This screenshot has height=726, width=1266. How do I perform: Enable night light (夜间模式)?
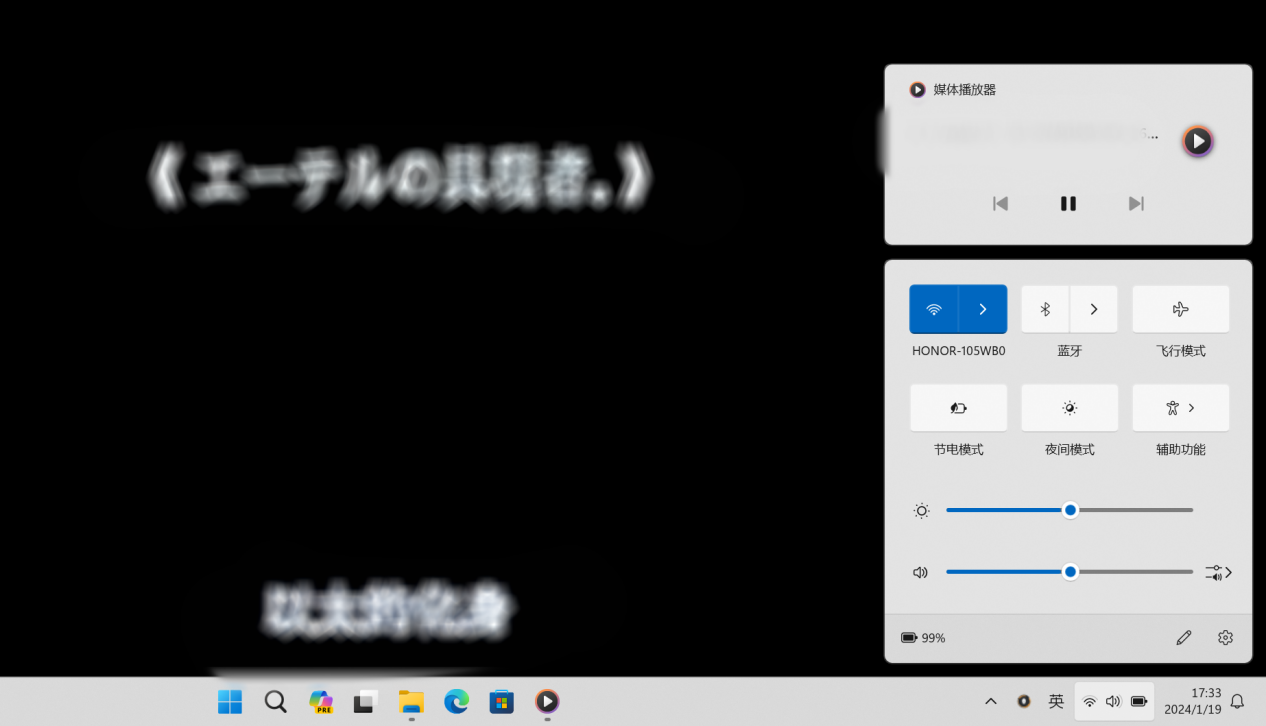click(1069, 408)
